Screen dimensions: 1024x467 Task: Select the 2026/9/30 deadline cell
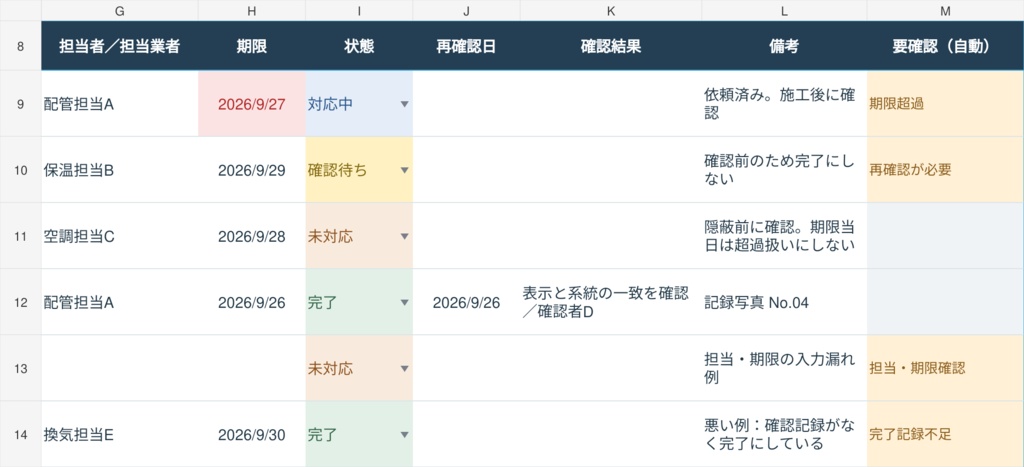pos(252,434)
